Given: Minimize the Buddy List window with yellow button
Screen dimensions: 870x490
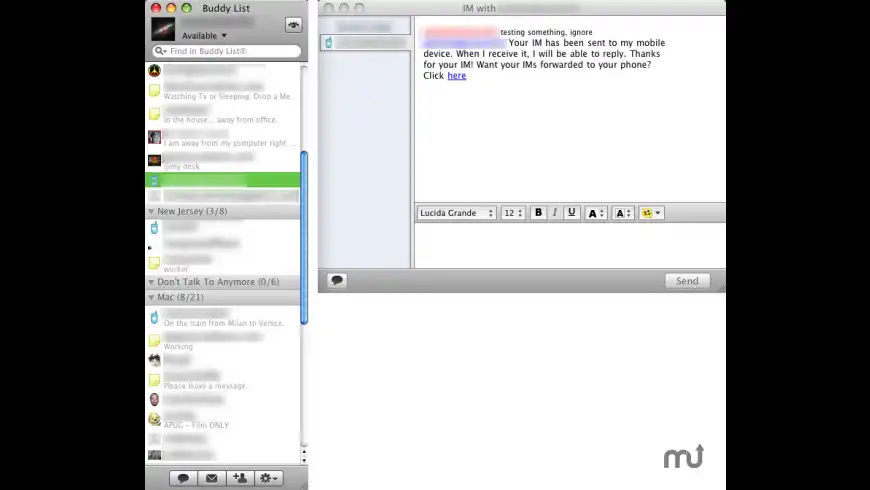Looking at the screenshot, I should coord(171,8).
